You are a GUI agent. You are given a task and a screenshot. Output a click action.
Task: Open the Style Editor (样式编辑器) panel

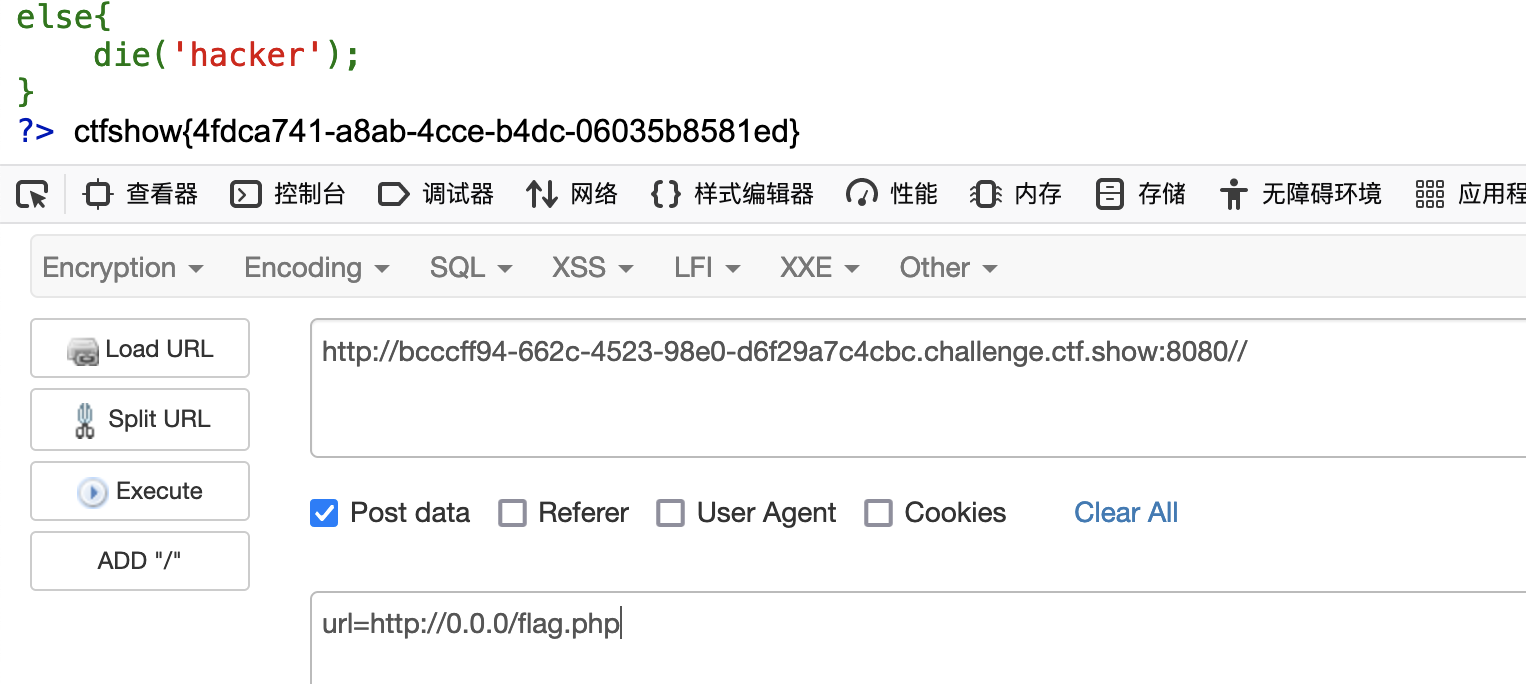(732, 194)
